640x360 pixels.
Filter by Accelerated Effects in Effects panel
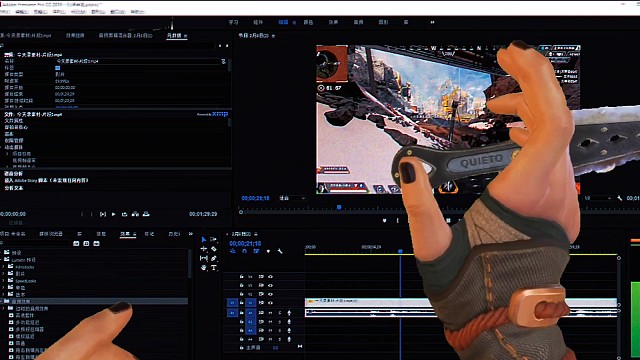coord(76,244)
